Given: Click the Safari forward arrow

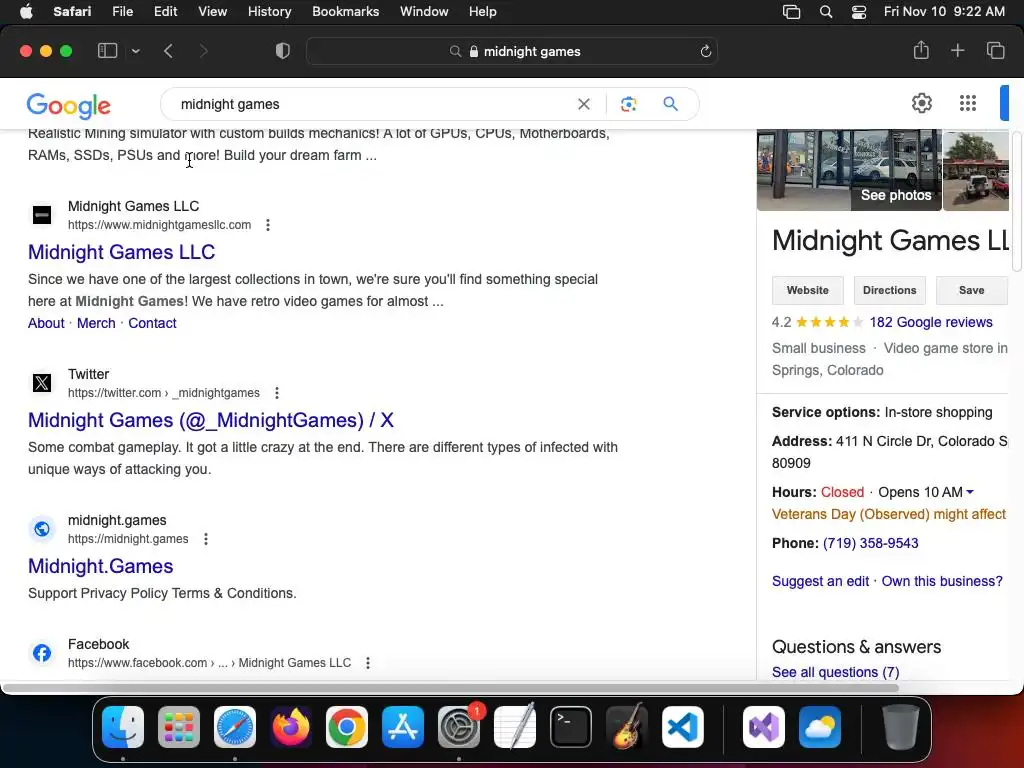Looking at the screenshot, I should (203, 51).
